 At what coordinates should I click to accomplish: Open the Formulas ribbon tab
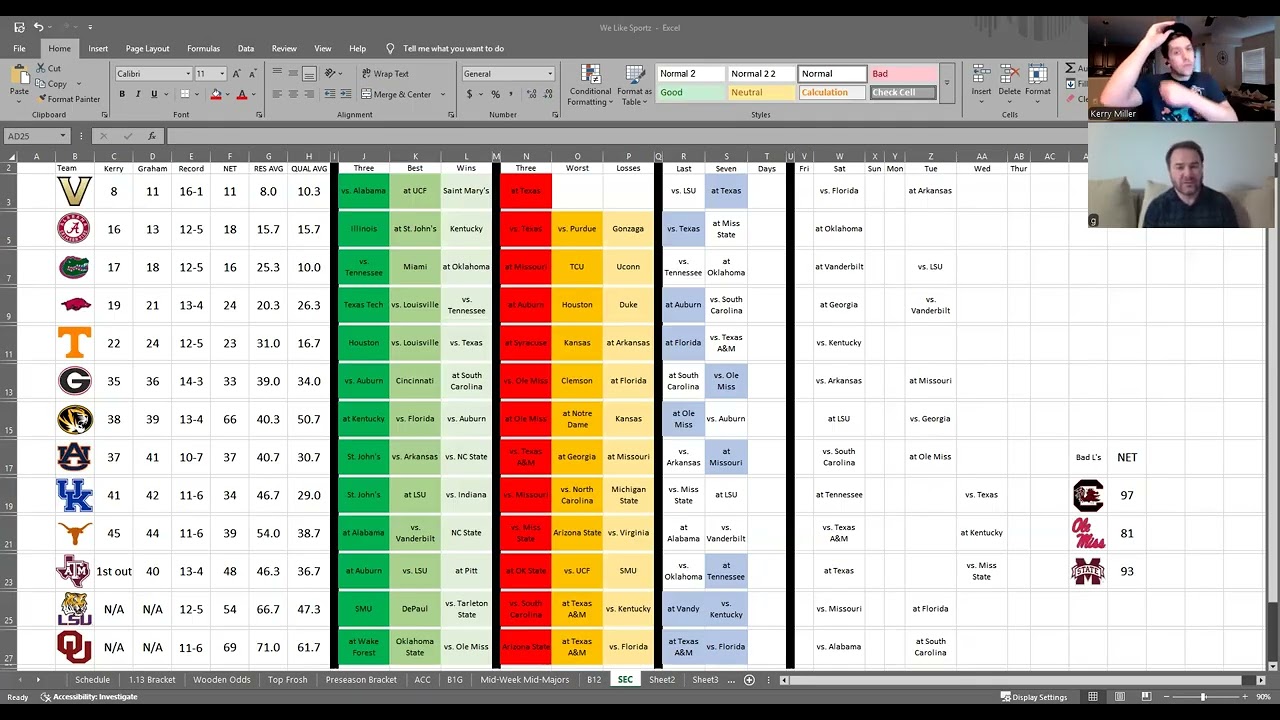coord(203,48)
